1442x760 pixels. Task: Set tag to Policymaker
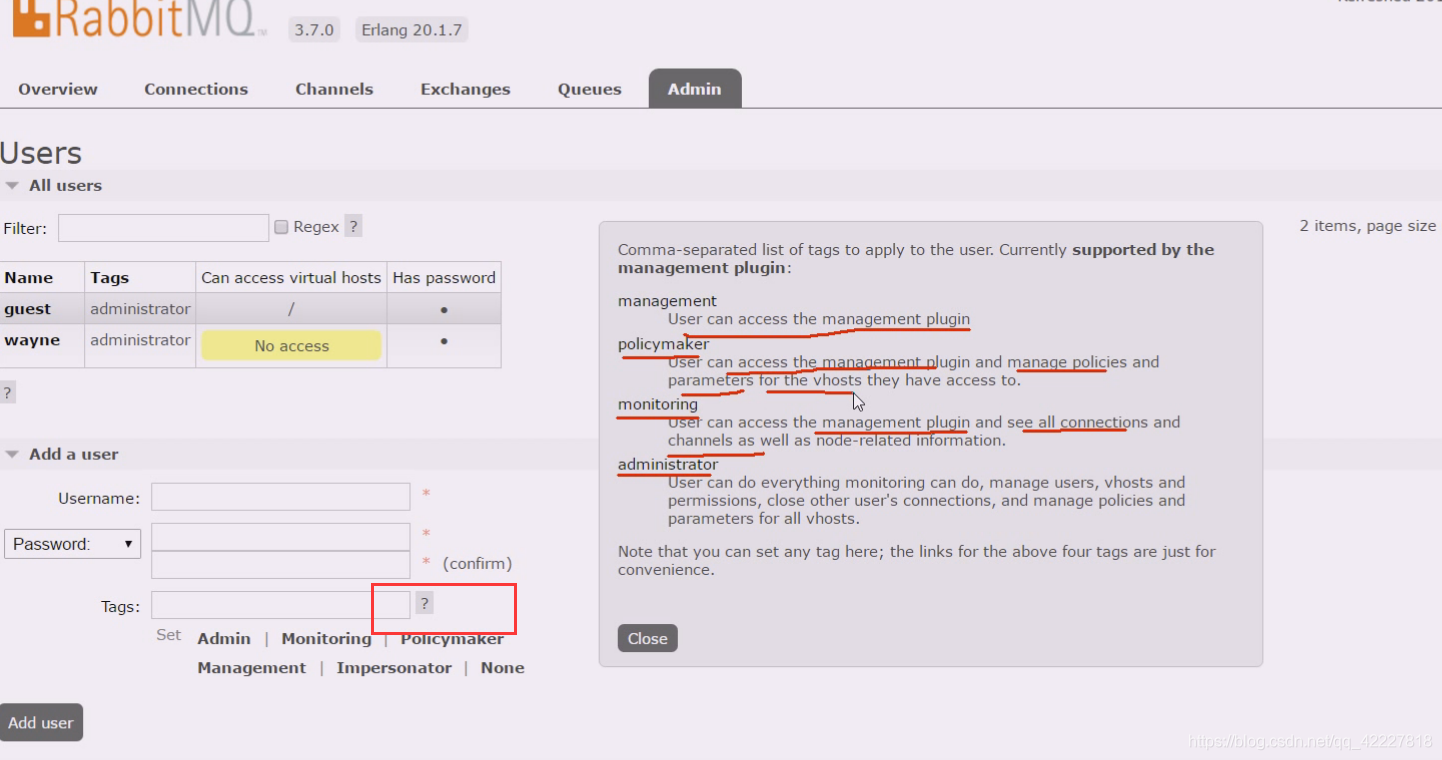[452, 639]
